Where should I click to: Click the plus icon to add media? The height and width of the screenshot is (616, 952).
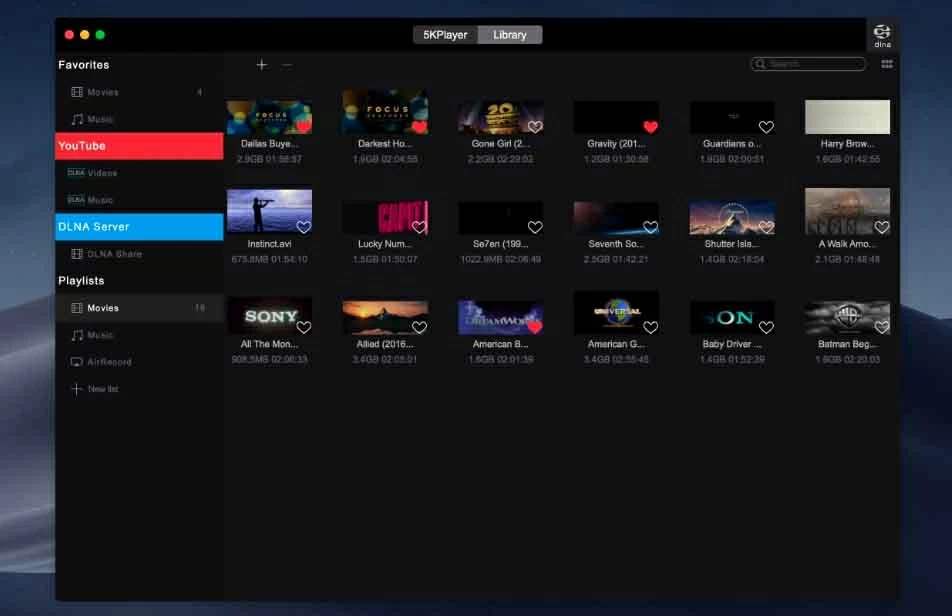262,65
